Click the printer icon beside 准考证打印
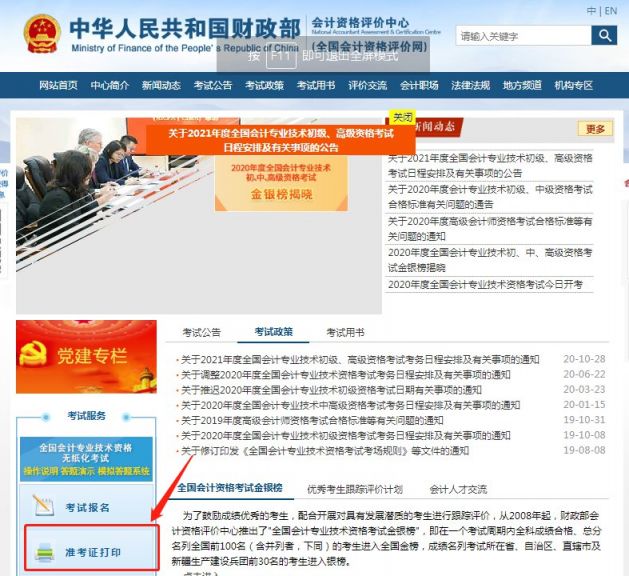This screenshot has height=576, width=629. (45, 552)
